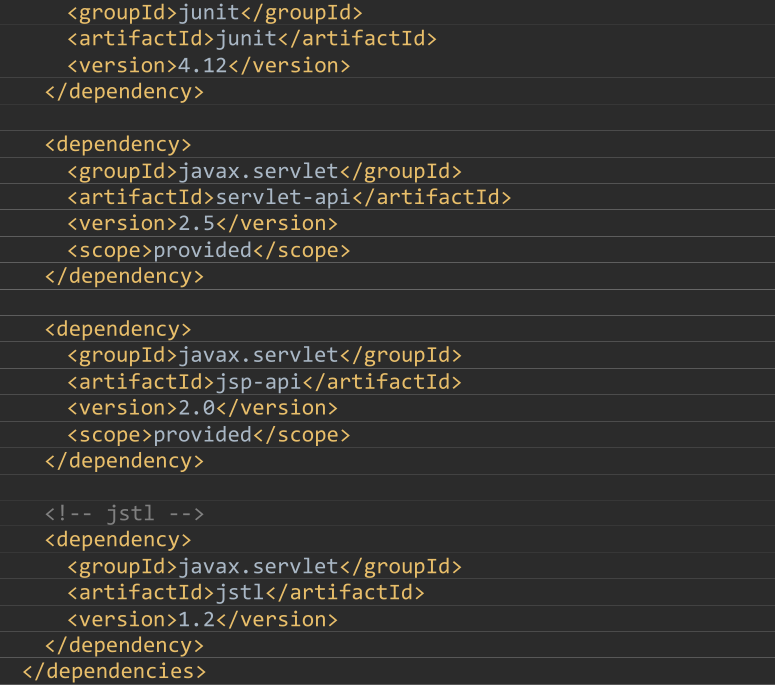Click the '</dependencies>' closing tag
775x685 pixels.
[x=114, y=672]
